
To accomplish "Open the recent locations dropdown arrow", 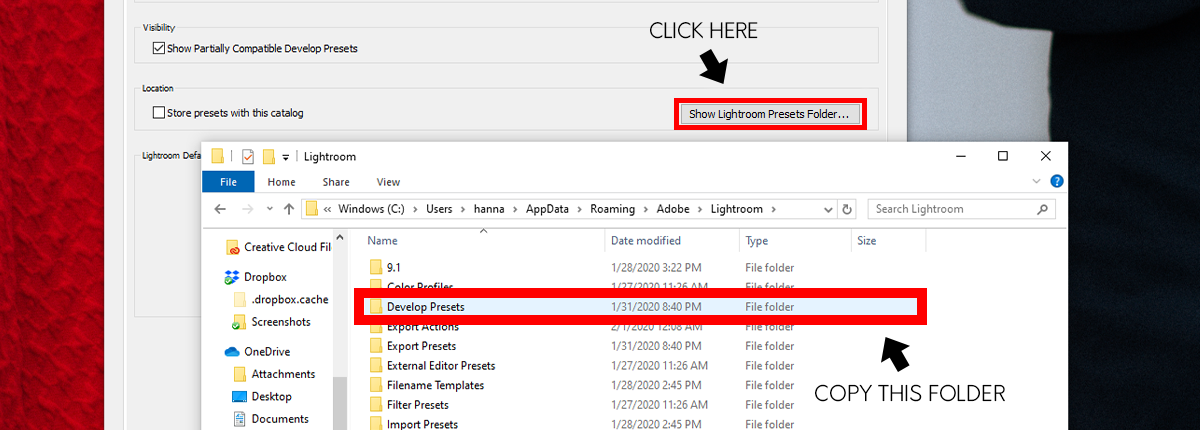I will pos(268,209).
